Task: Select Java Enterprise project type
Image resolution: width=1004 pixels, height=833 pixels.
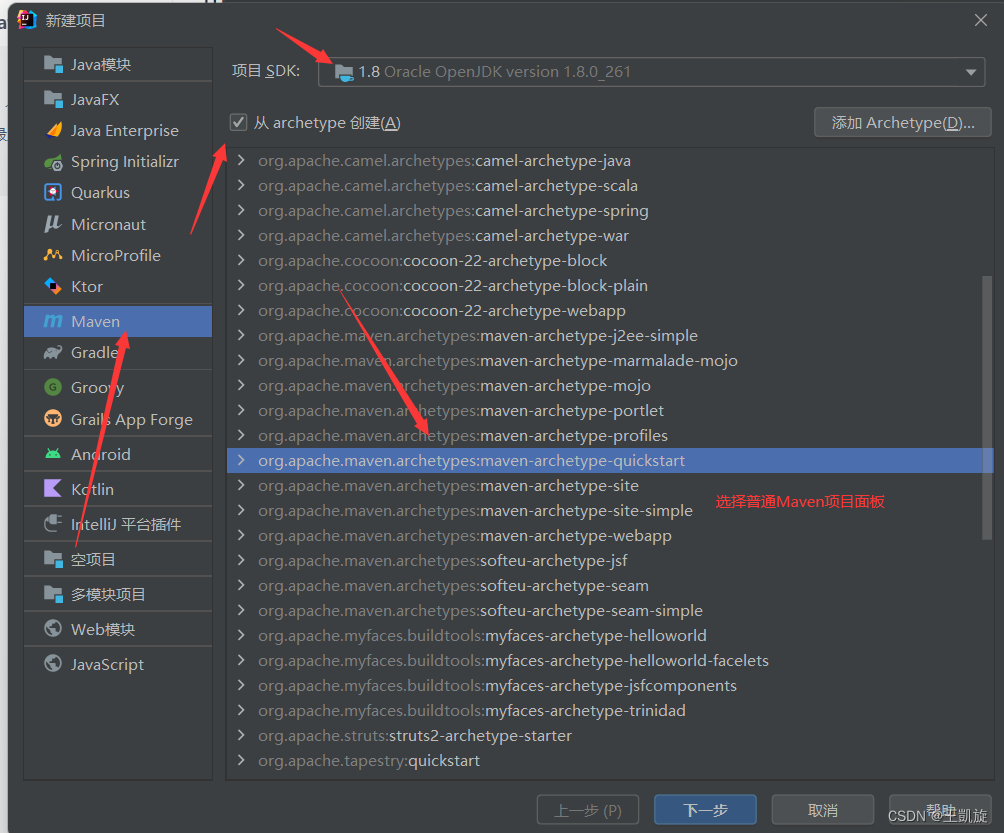Action: tap(118, 130)
